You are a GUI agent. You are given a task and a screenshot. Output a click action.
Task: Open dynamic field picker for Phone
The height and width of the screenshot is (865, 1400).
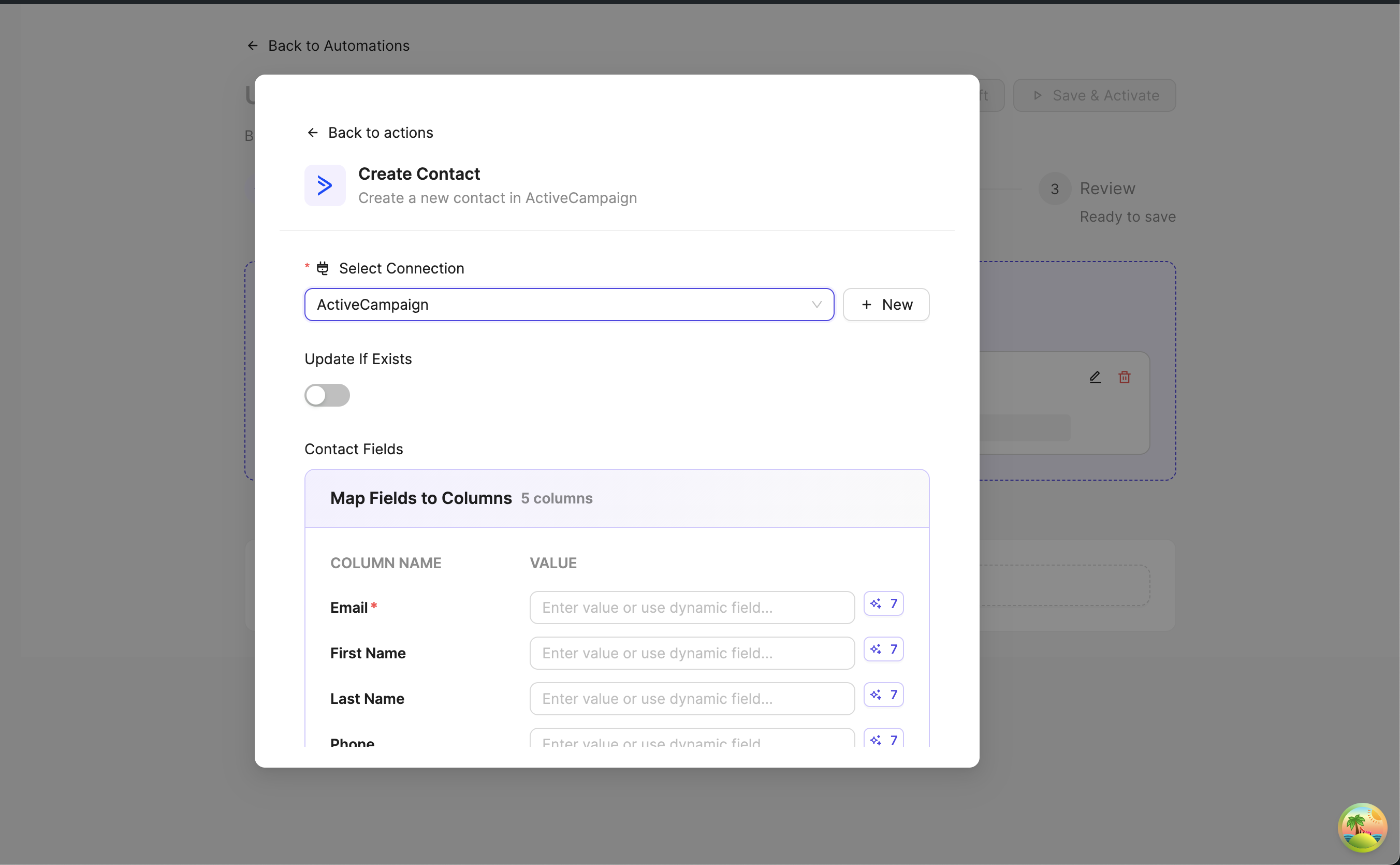pos(883,738)
